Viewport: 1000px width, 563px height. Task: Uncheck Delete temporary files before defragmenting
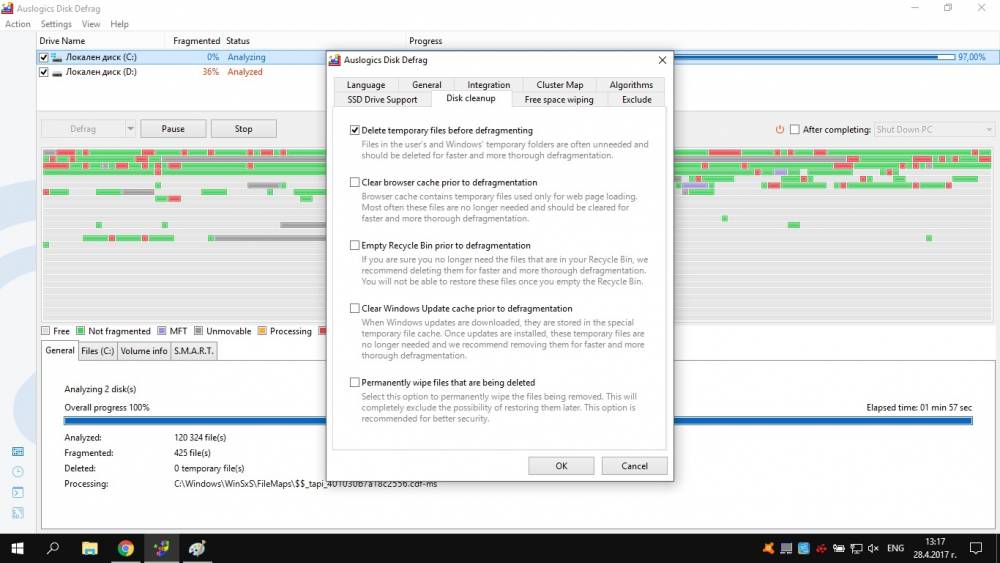[x=355, y=130]
